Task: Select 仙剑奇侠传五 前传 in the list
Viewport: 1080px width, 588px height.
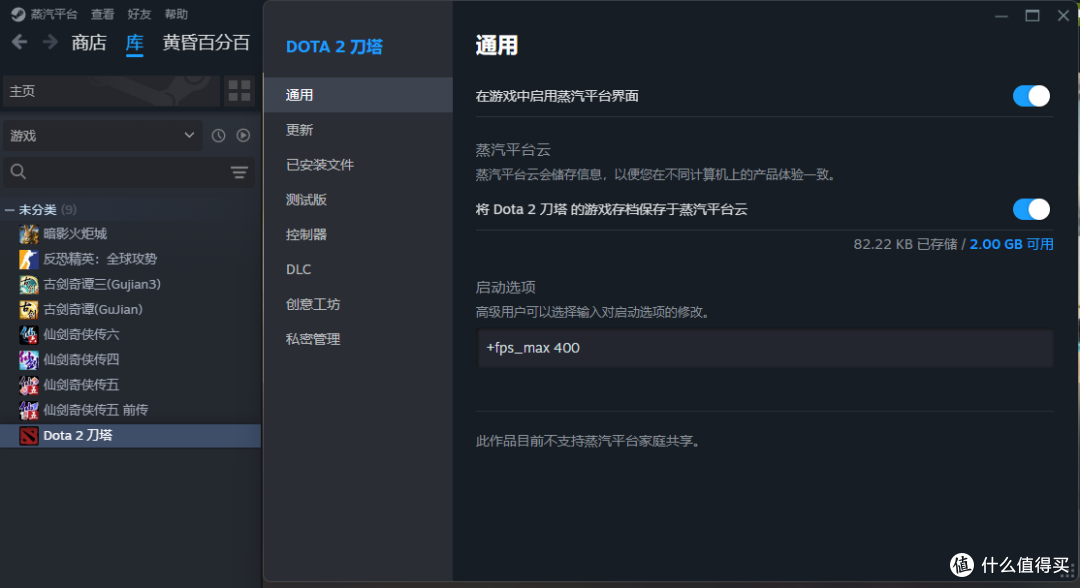Action: 96,410
